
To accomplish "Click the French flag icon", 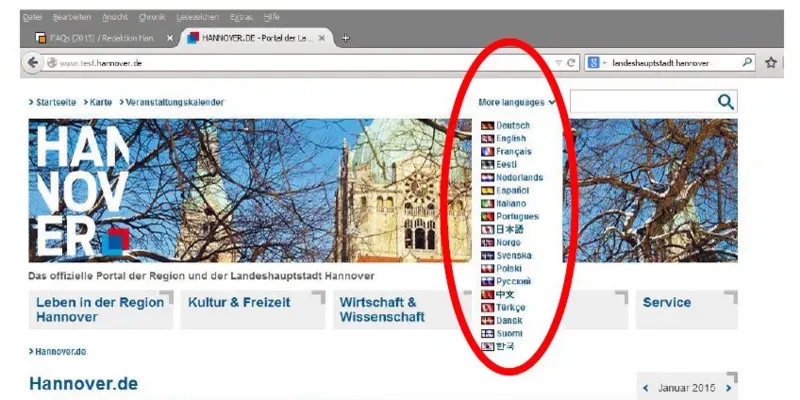I will [x=488, y=152].
